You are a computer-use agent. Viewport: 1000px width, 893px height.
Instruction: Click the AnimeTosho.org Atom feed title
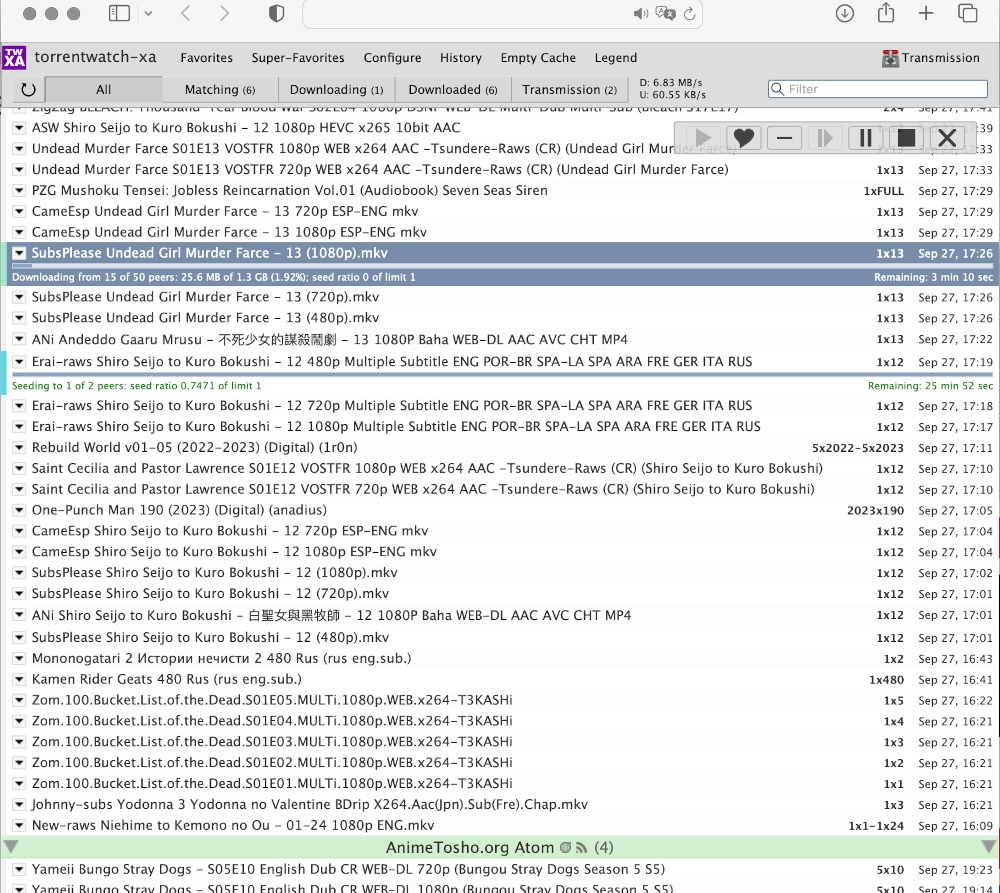pyautogui.click(x=469, y=848)
